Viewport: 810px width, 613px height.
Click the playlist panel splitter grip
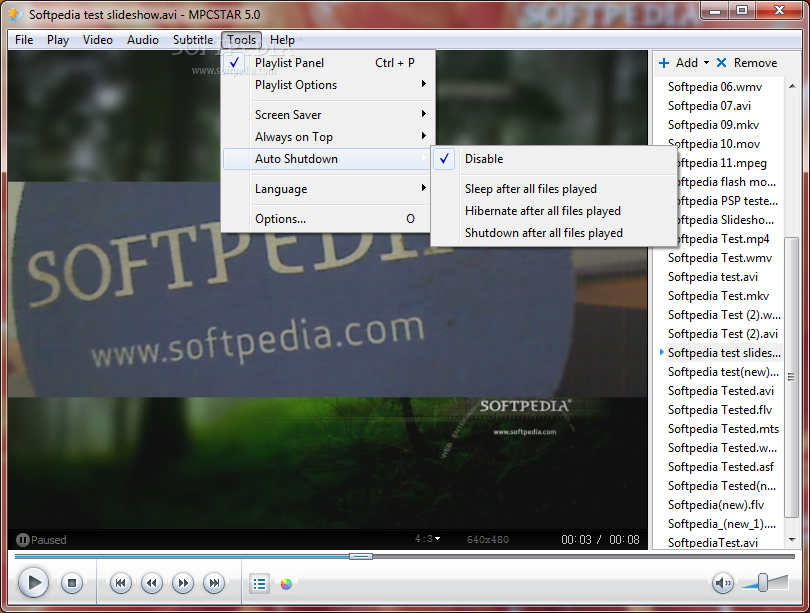650,300
